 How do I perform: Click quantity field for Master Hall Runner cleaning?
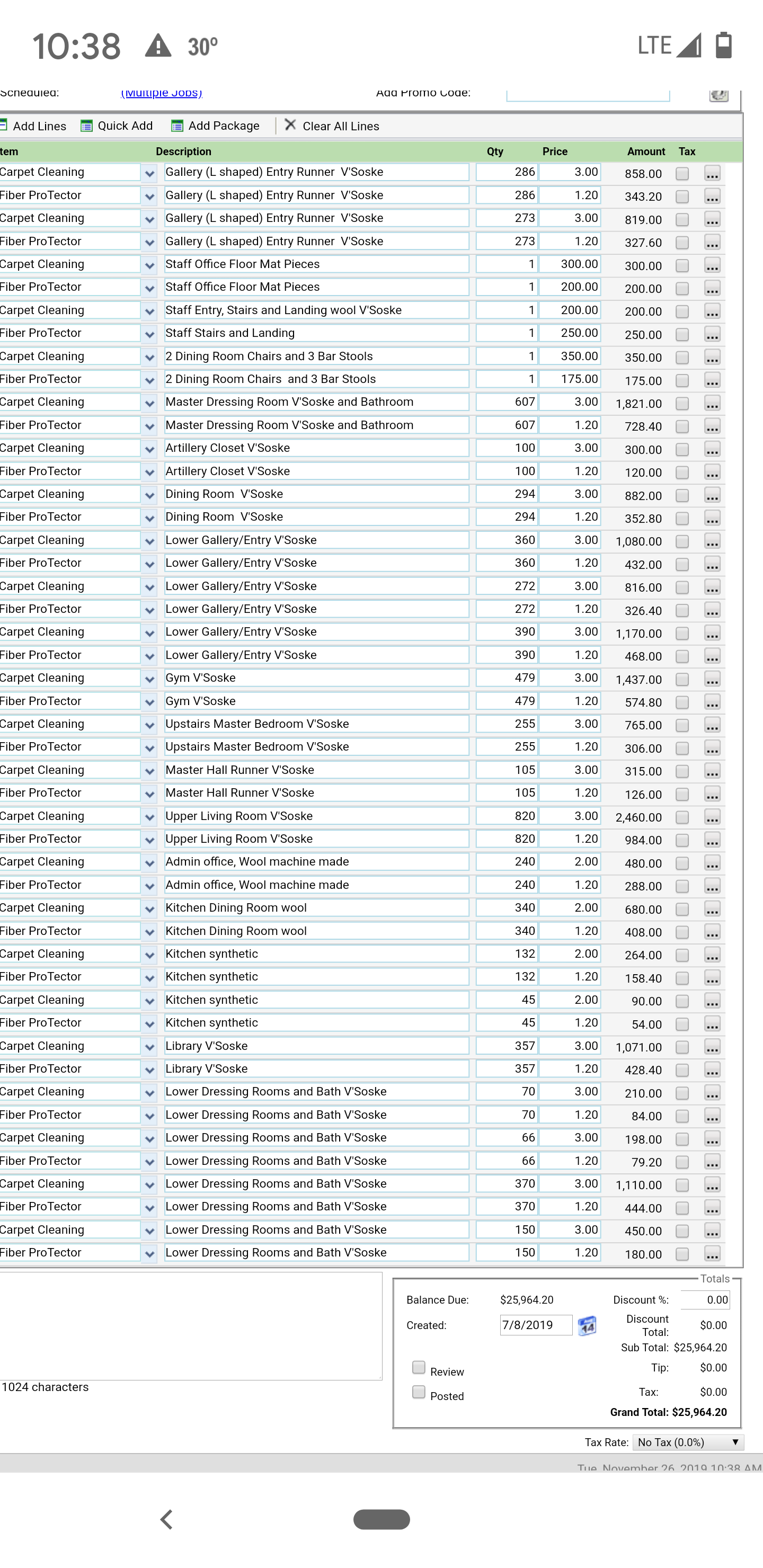click(x=506, y=770)
